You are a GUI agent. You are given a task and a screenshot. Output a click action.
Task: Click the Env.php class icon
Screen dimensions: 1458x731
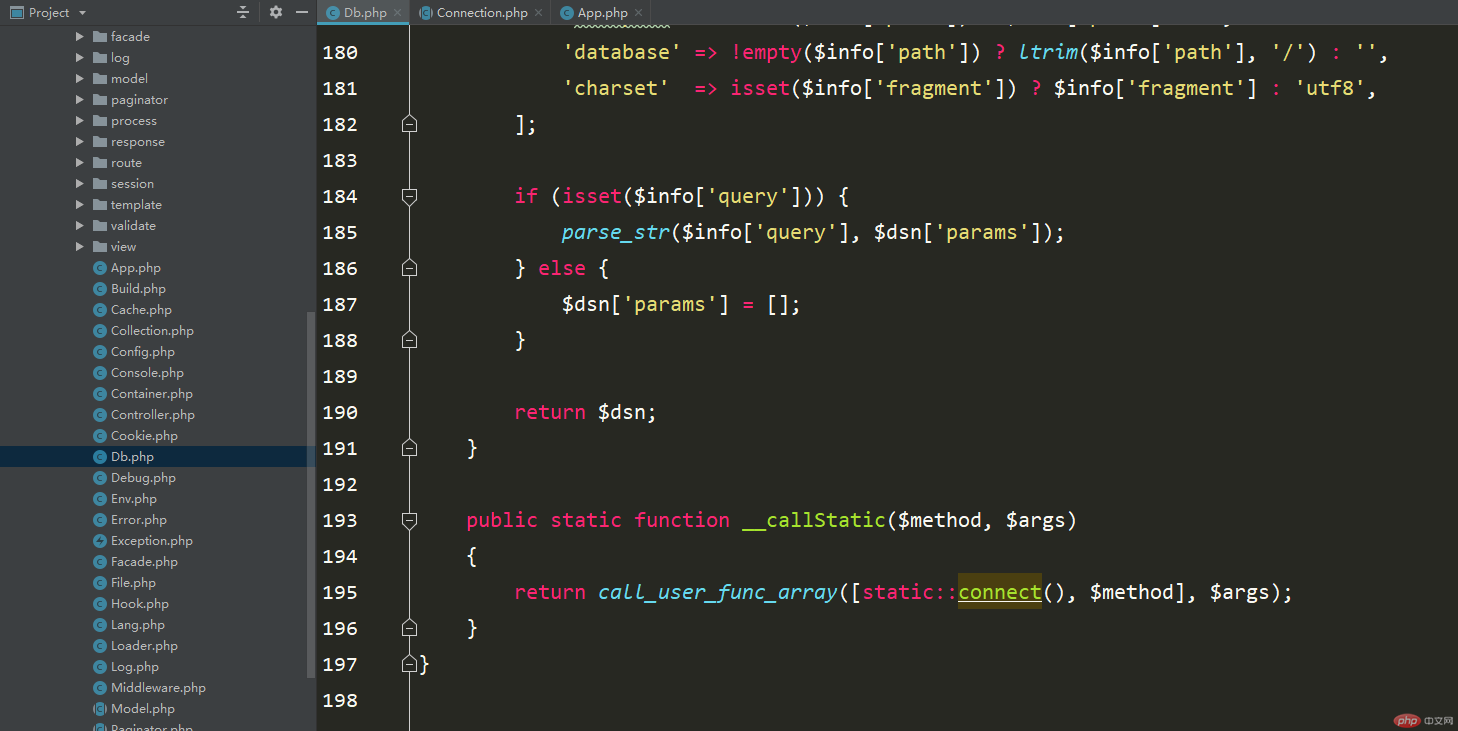[100, 499]
